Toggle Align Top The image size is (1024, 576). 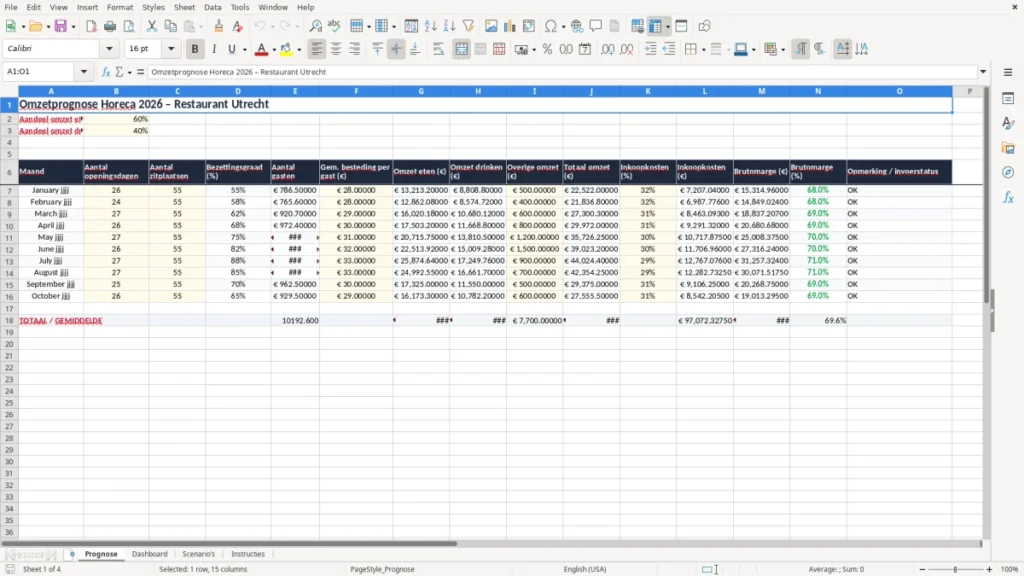point(377,49)
